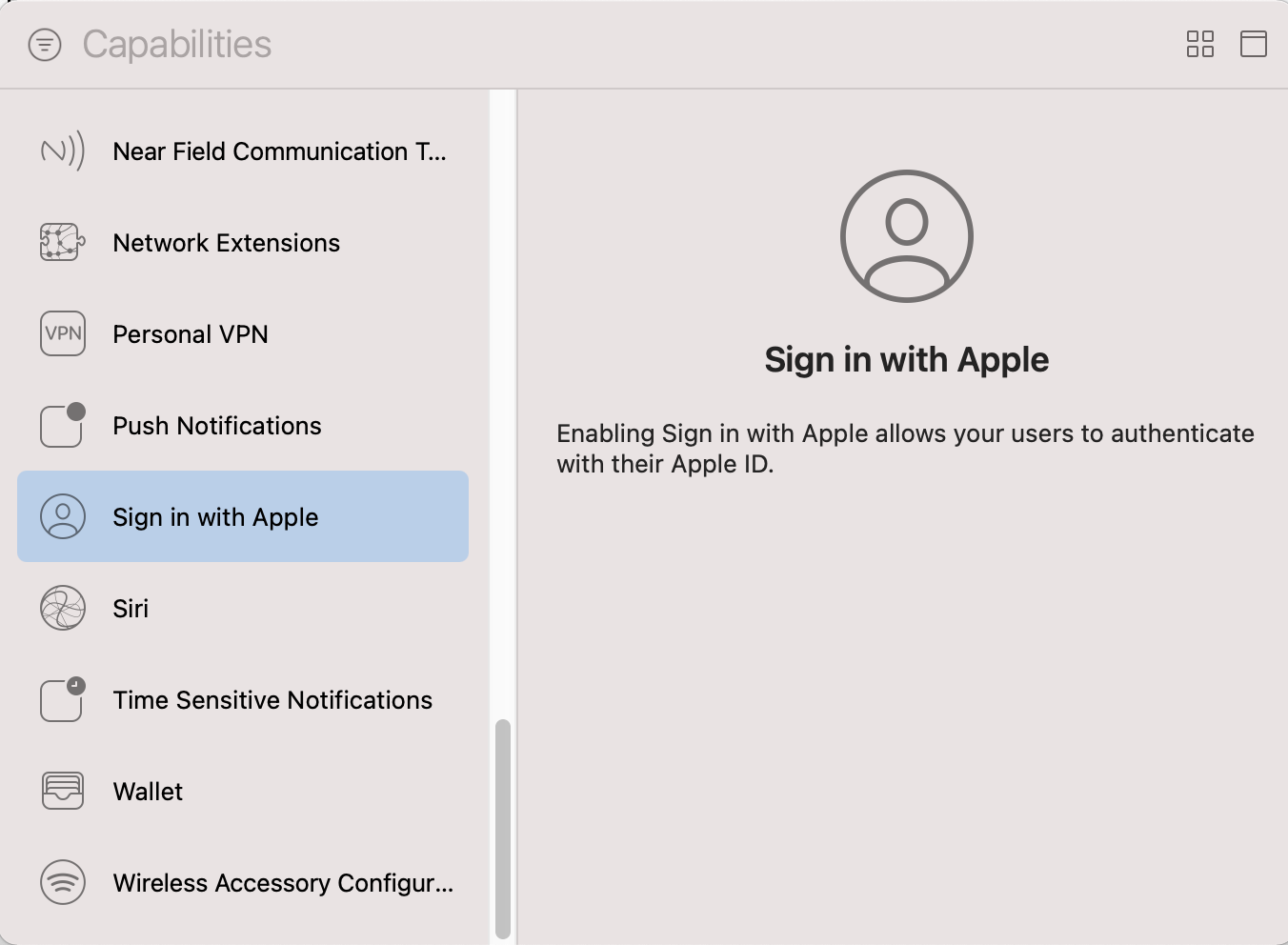Click the Personal VPN badge icon
1288x945 pixels.
point(63,333)
